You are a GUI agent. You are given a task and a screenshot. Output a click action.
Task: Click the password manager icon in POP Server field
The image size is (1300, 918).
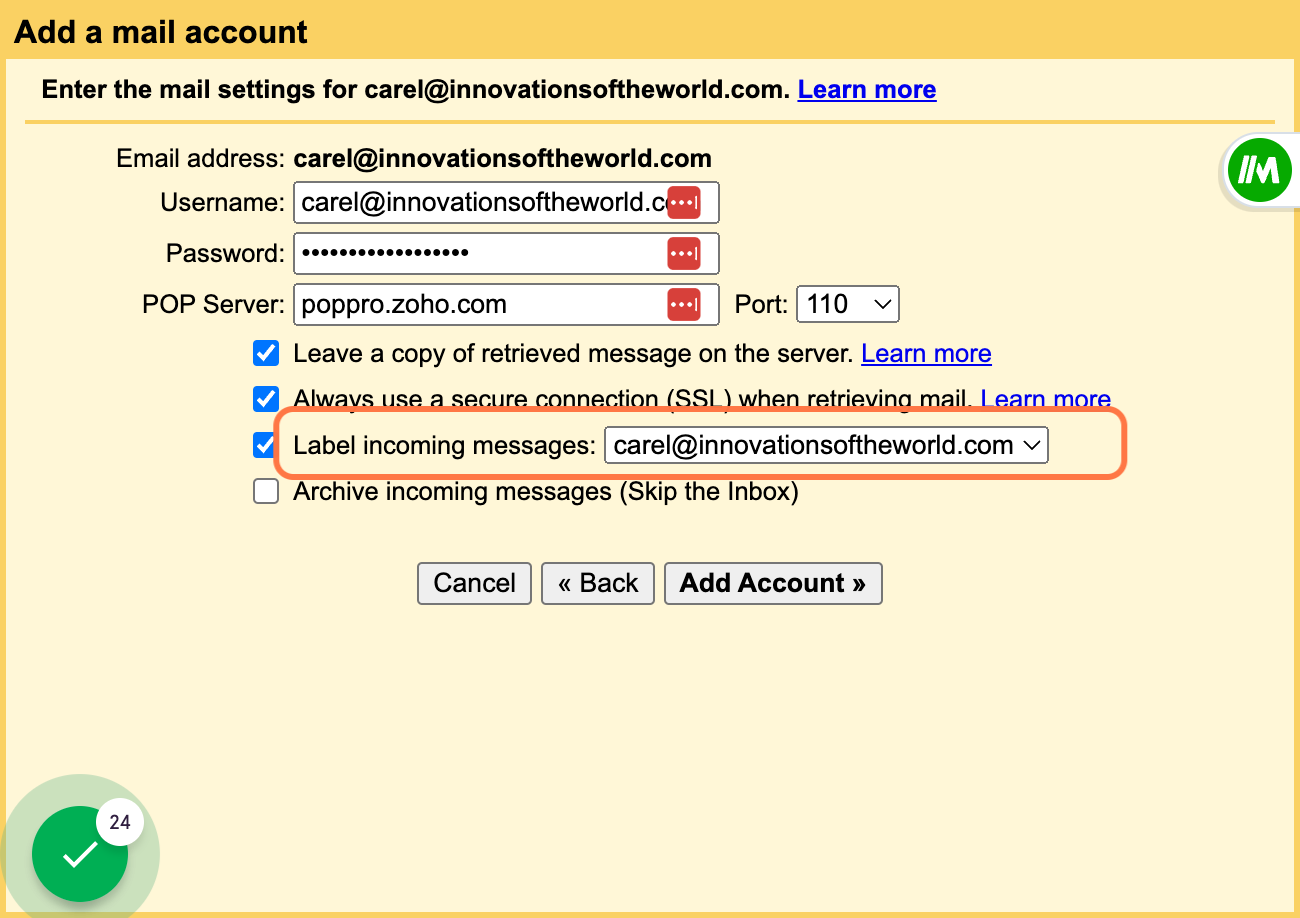click(x=684, y=304)
